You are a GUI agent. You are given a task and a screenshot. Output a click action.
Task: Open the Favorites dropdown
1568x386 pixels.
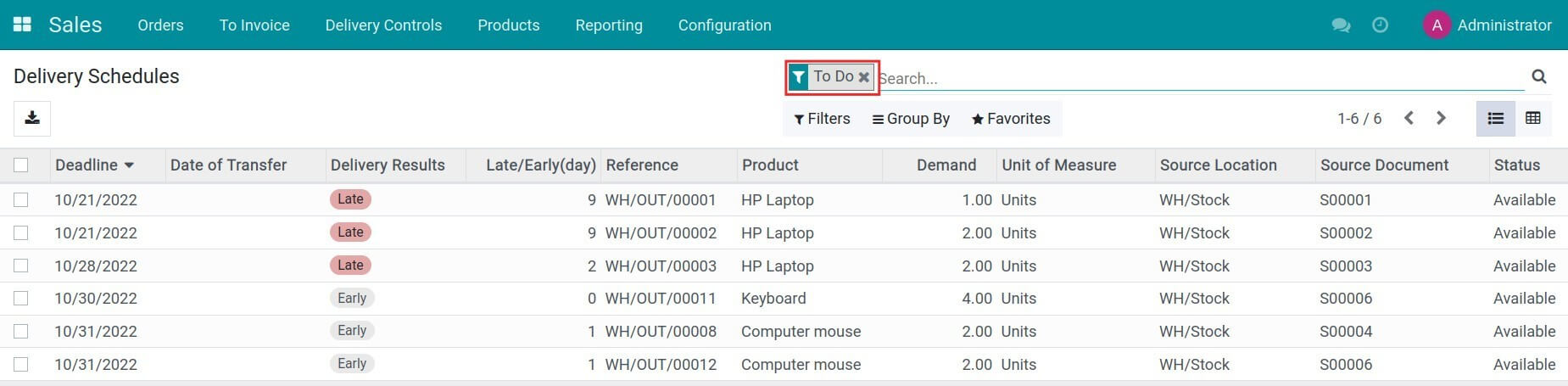coord(1011,119)
